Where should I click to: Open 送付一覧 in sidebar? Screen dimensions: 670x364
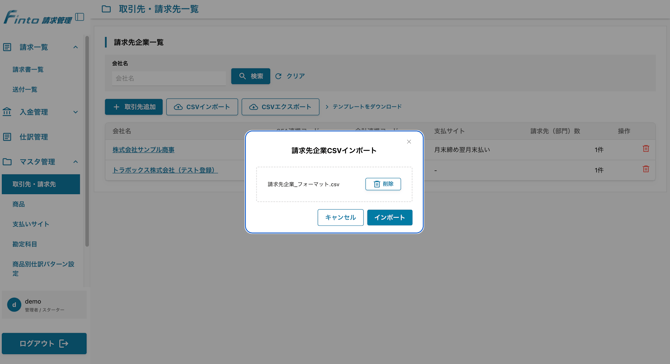tap(25, 89)
